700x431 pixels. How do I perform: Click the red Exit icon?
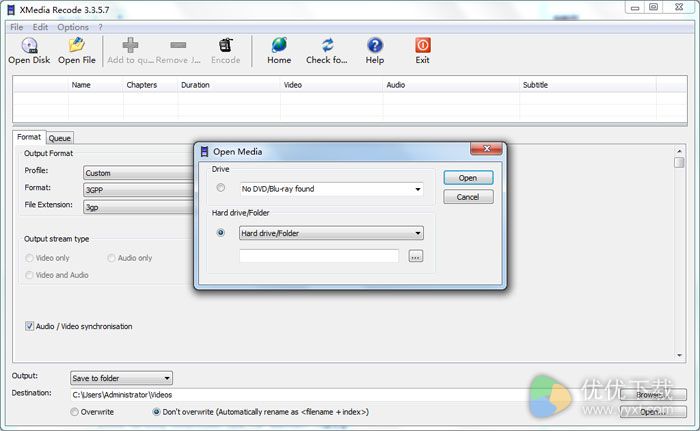click(423, 45)
